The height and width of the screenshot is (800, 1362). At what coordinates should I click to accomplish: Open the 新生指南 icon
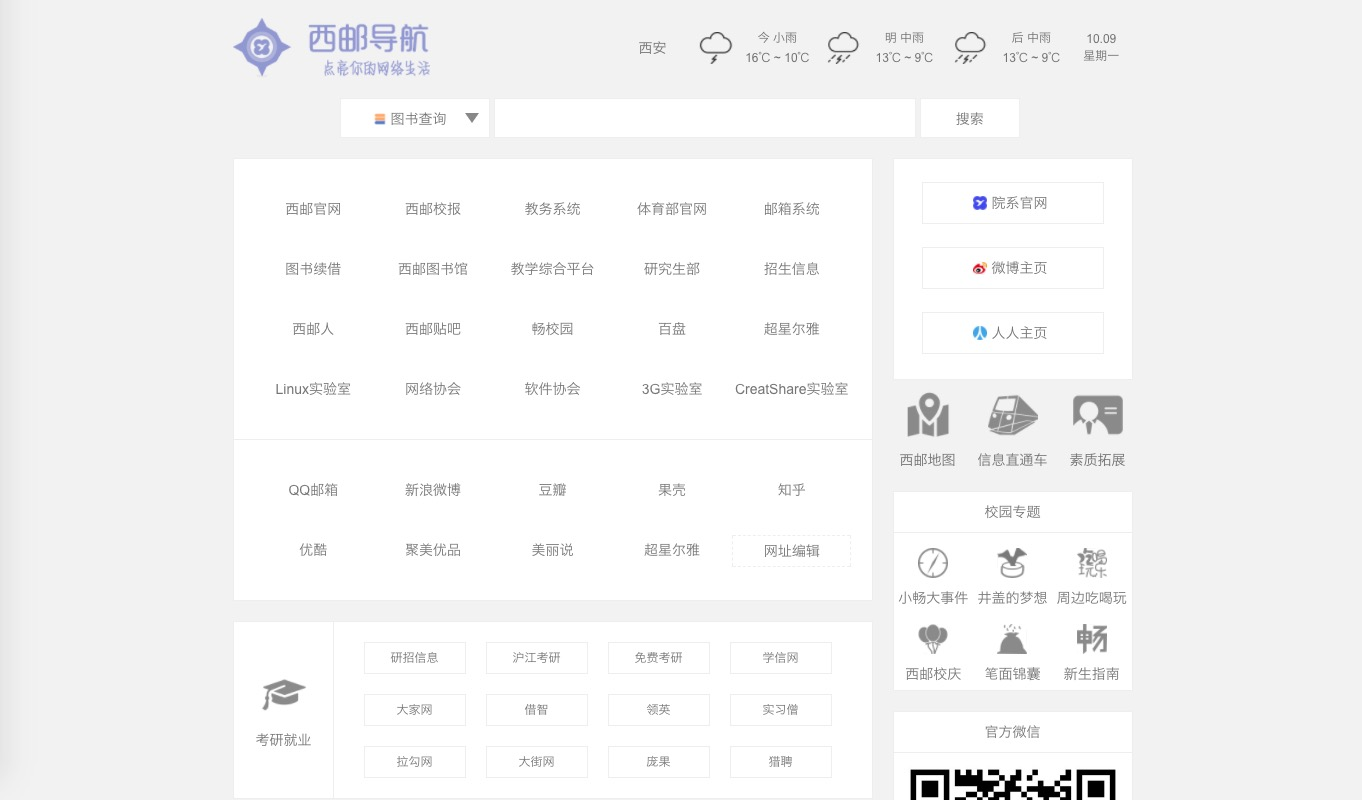point(1092,639)
